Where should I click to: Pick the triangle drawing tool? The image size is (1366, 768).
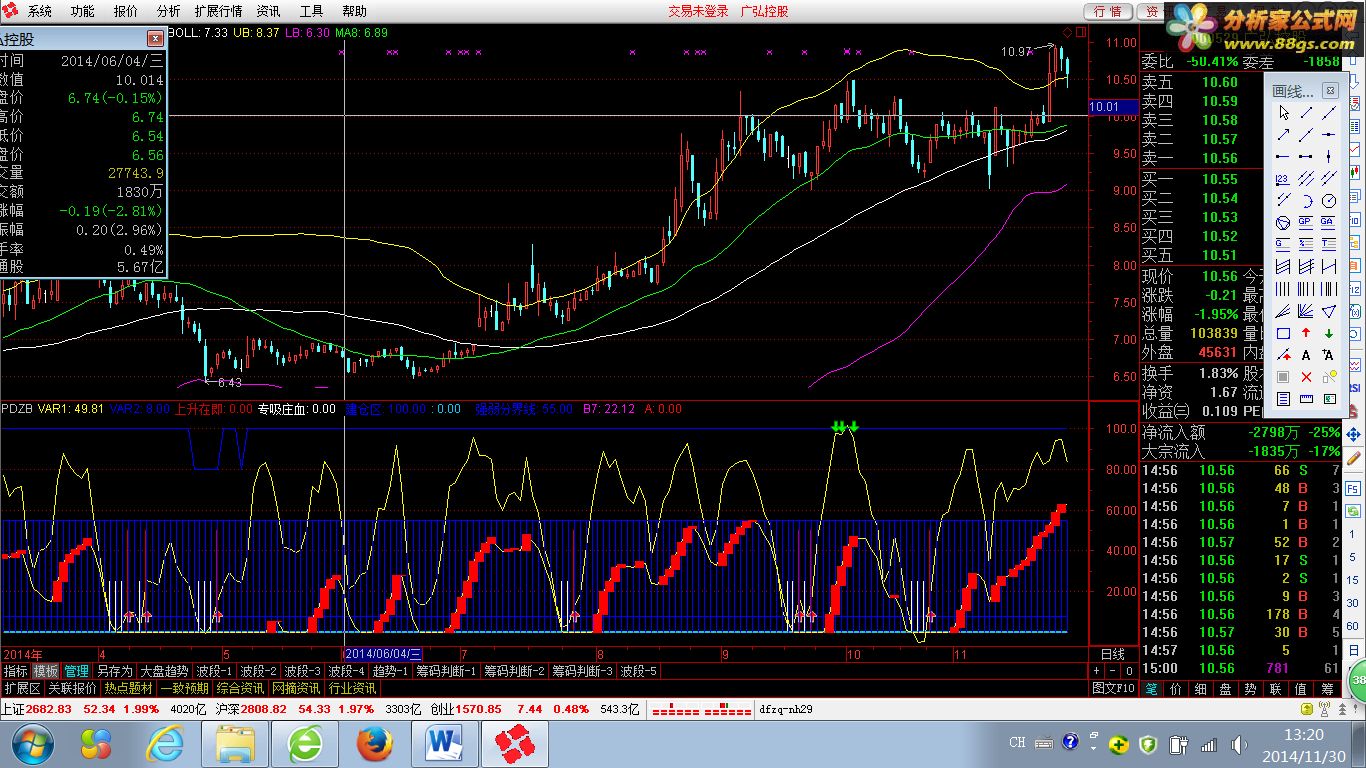1329,311
